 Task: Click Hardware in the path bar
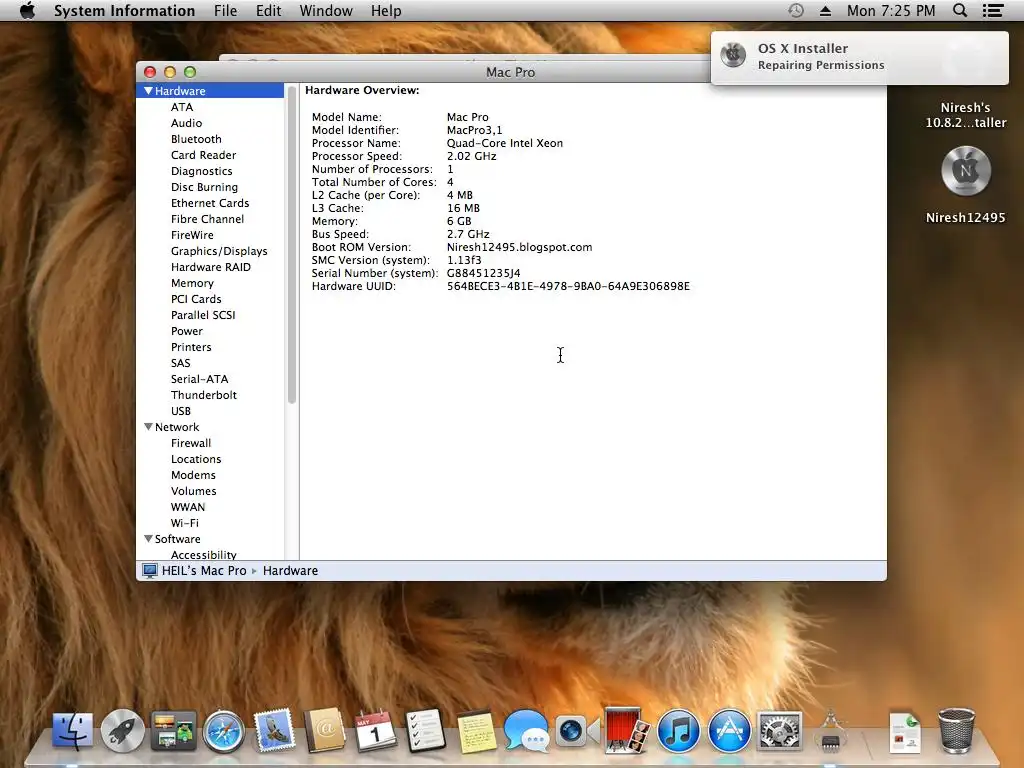[290, 571]
